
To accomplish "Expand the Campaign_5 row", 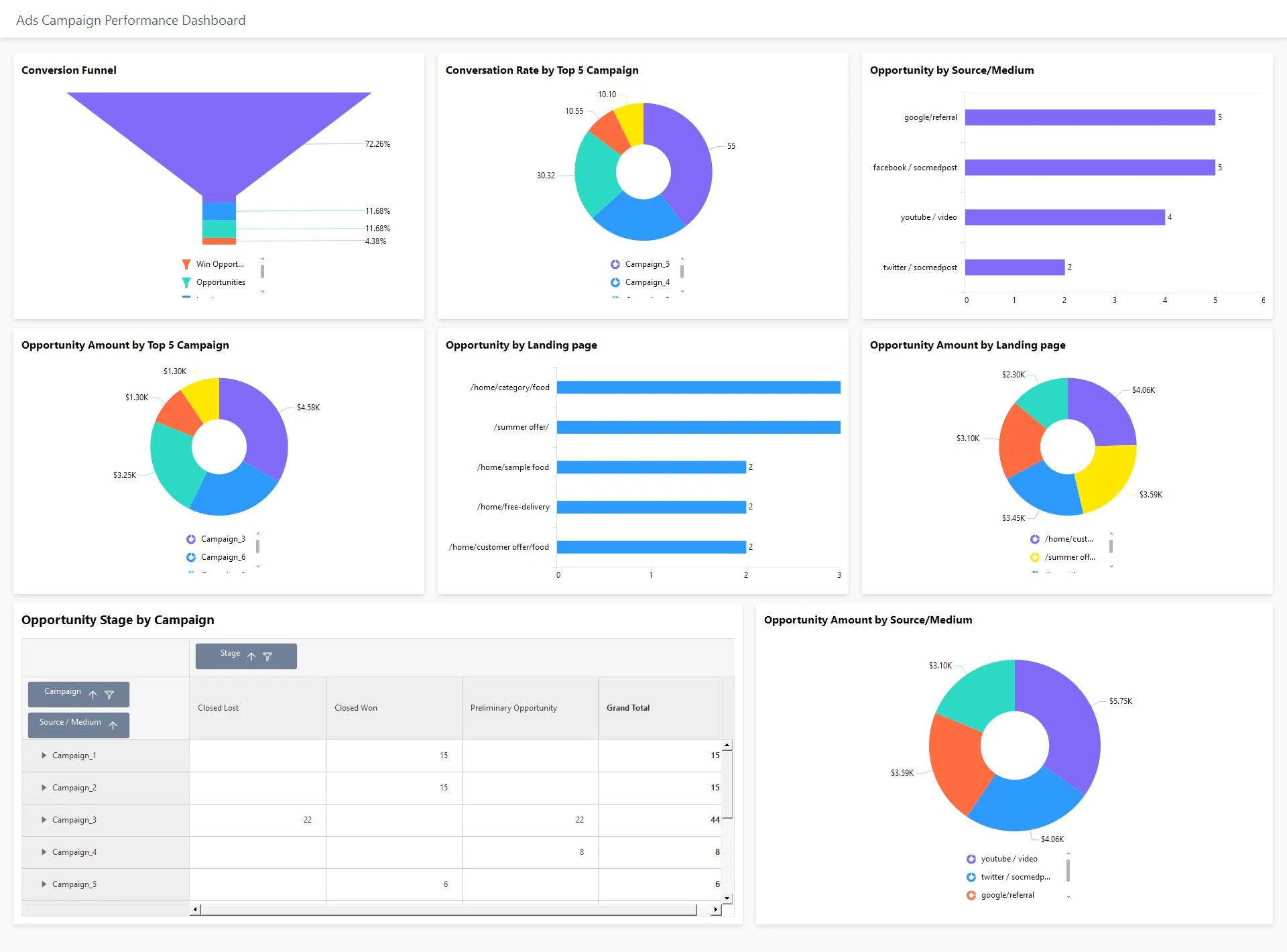I will click(x=44, y=884).
